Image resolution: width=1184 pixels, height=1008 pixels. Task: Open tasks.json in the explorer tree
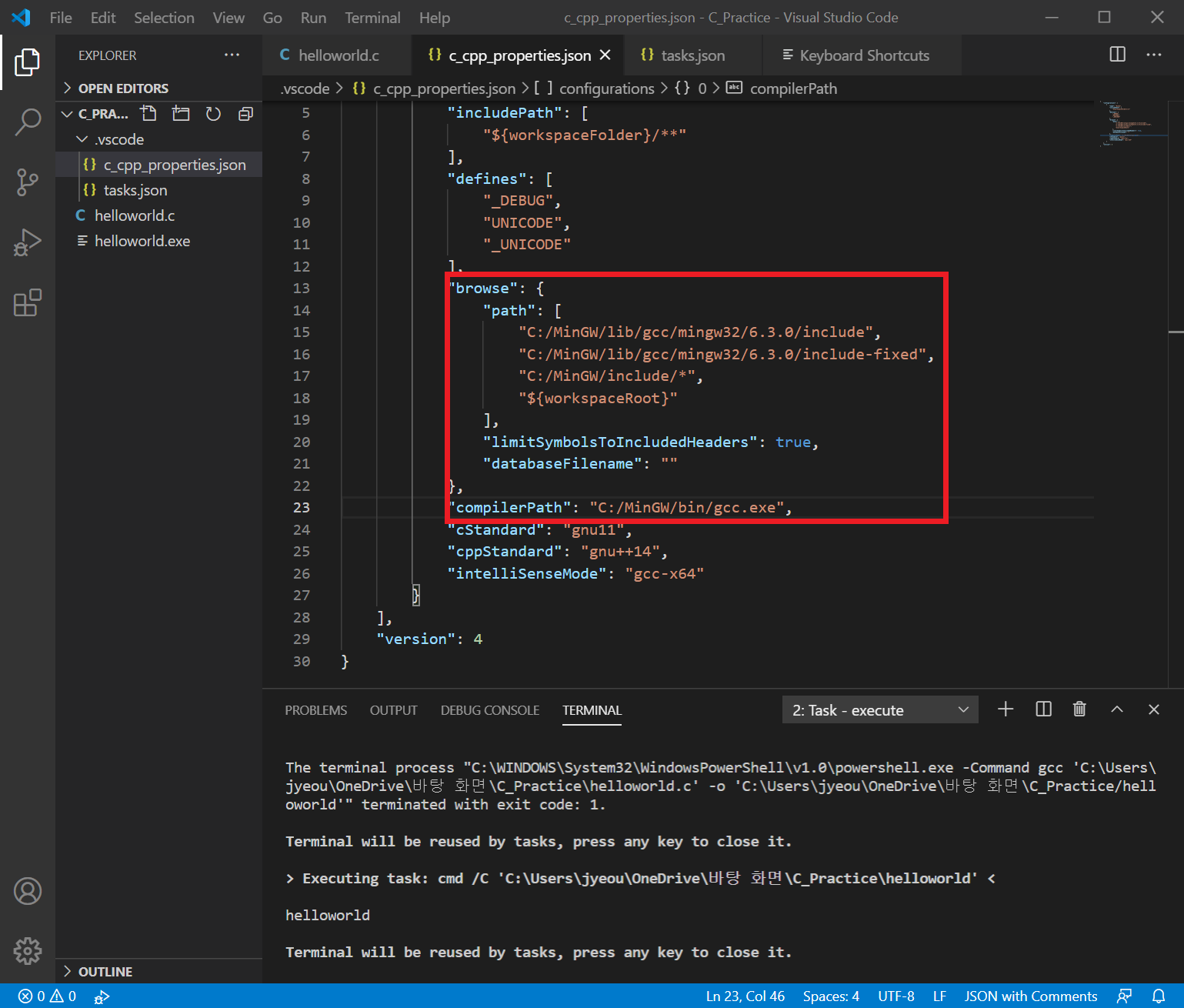[x=158, y=190]
